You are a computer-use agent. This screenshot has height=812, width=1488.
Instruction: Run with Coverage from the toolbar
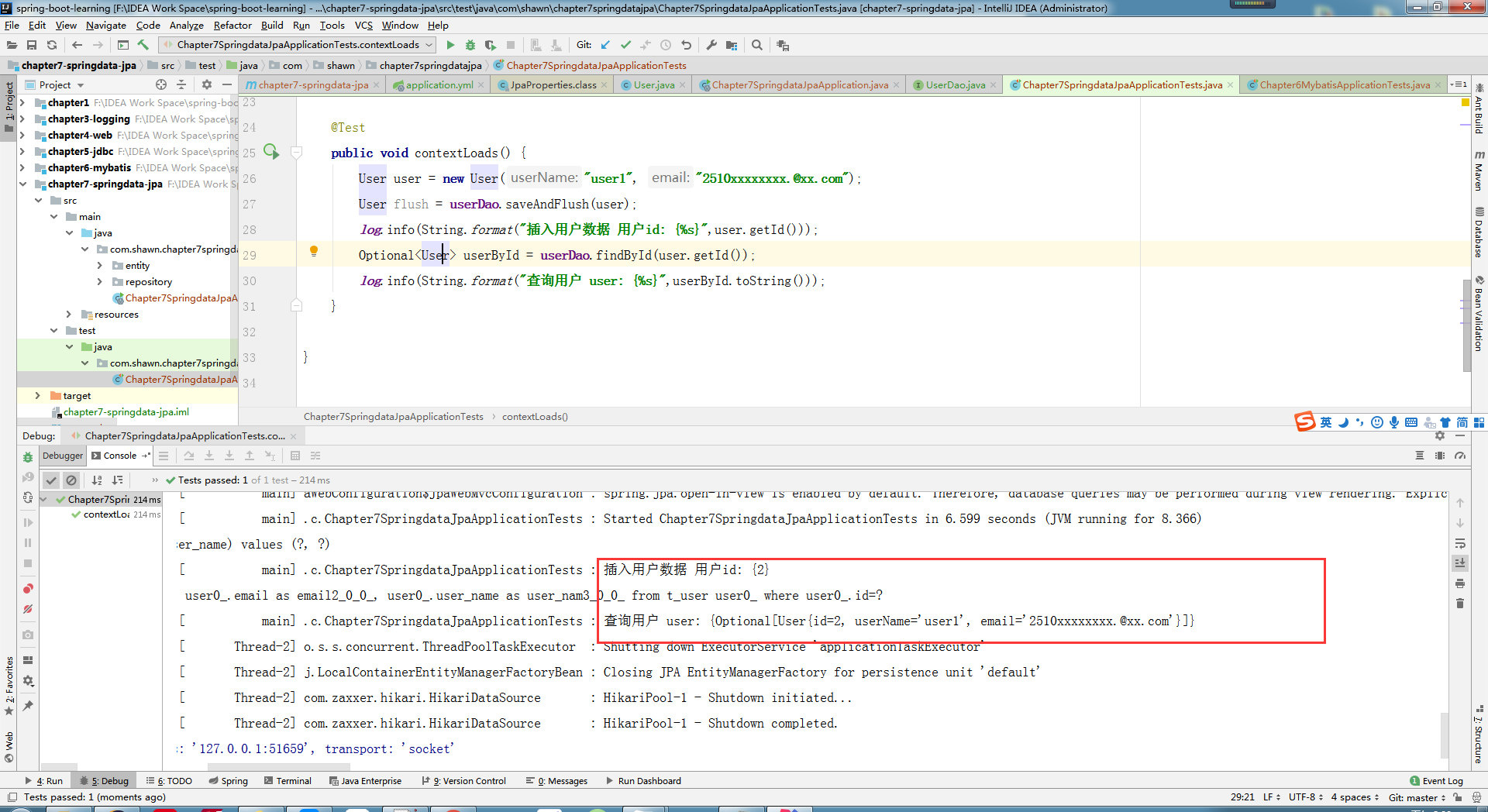tap(490, 45)
